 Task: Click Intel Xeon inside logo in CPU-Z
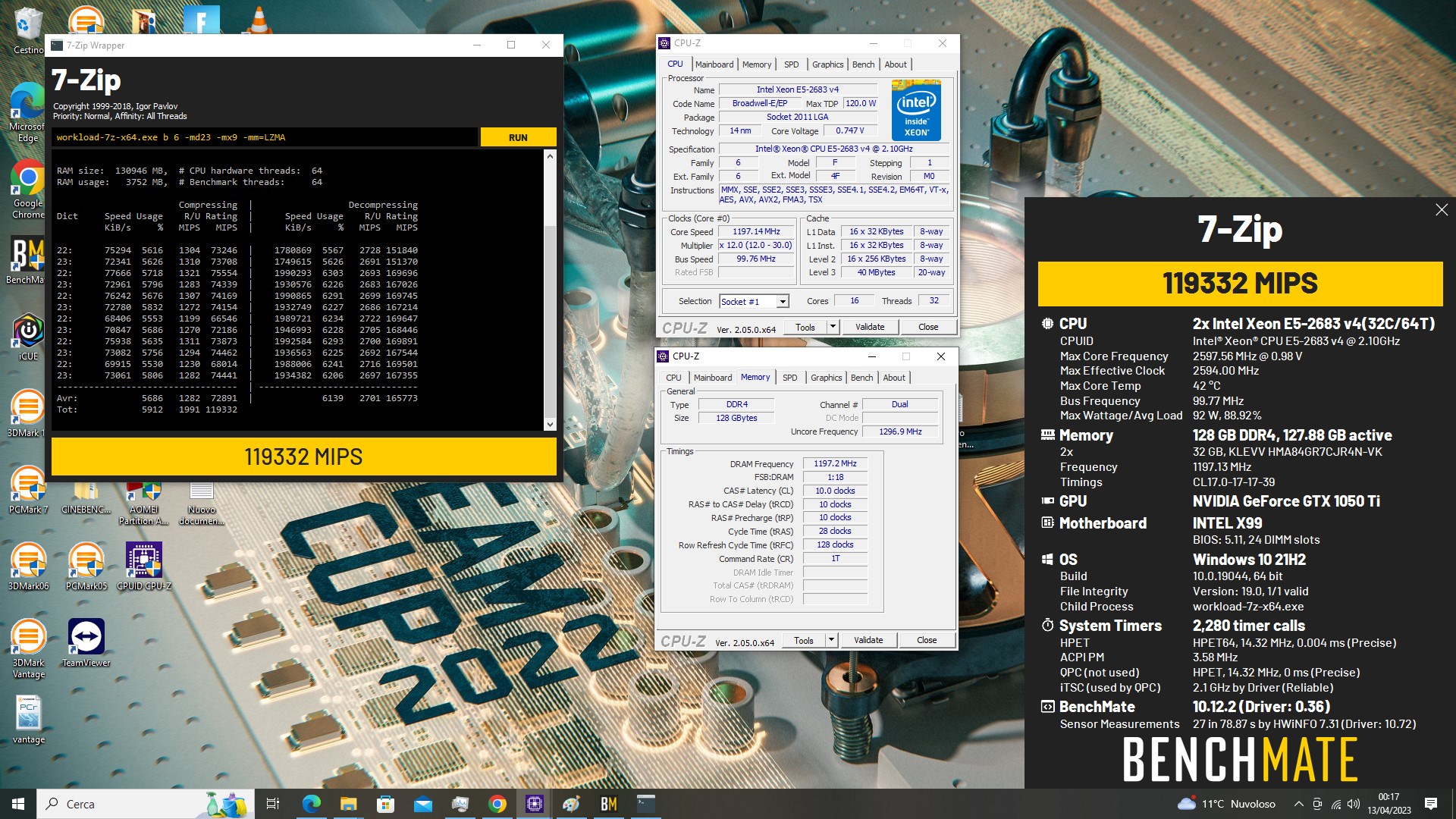916,111
